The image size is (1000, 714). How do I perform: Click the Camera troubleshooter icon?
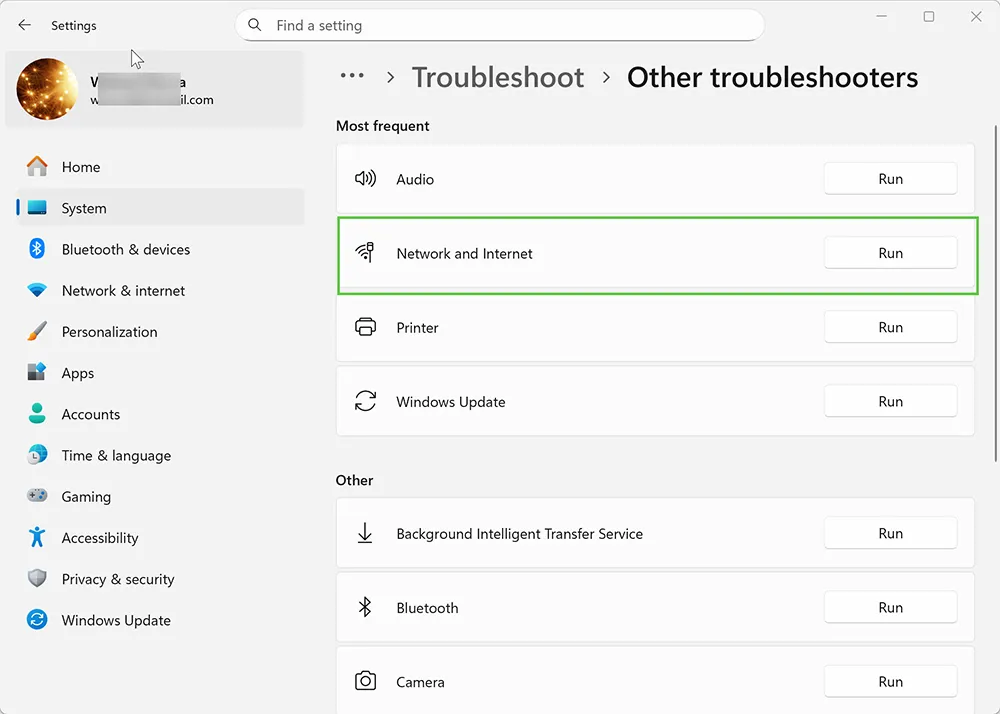point(366,681)
